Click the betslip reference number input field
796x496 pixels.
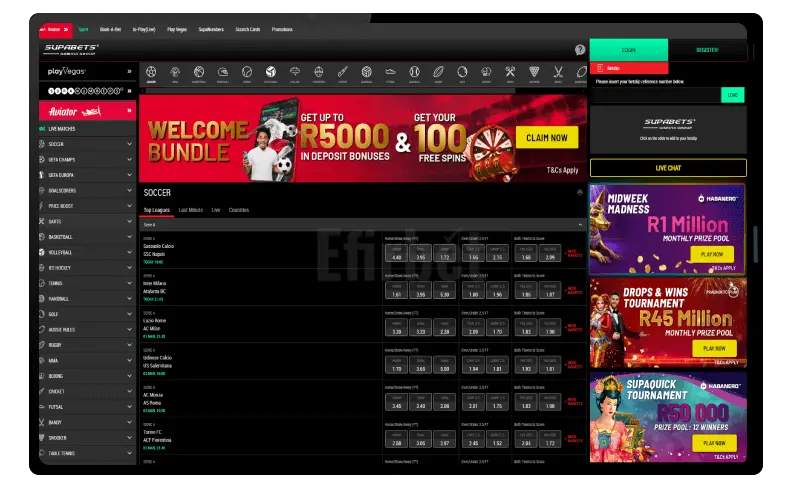tap(654, 95)
